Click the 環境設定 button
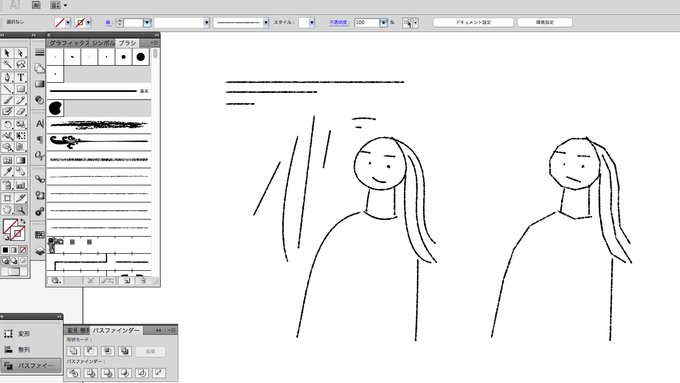 point(545,22)
